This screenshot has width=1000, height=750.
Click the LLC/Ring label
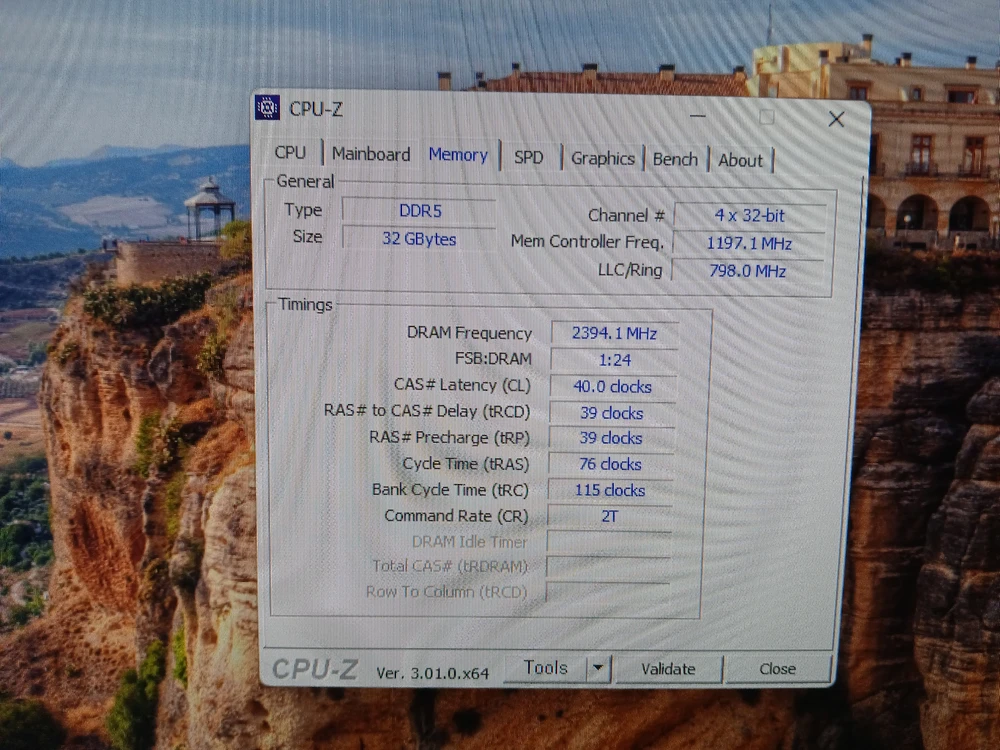point(630,270)
